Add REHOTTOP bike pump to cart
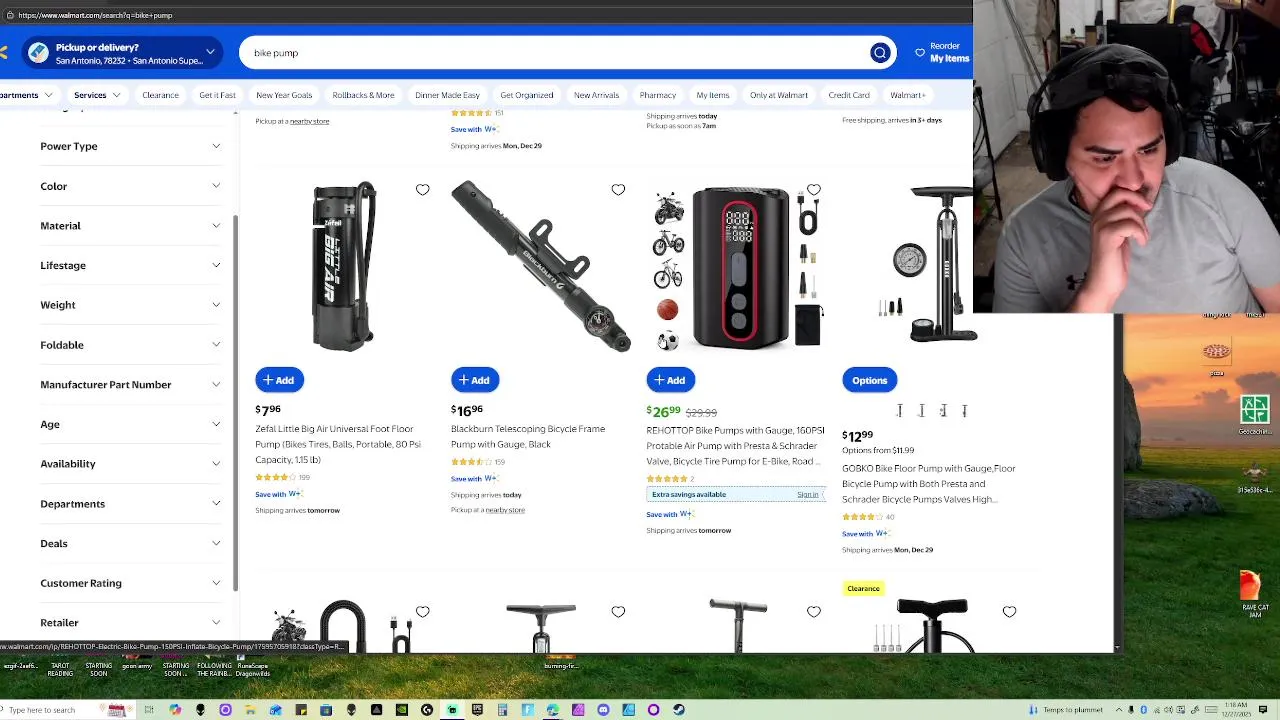The image size is (1280, 720). tap(671, 380)
